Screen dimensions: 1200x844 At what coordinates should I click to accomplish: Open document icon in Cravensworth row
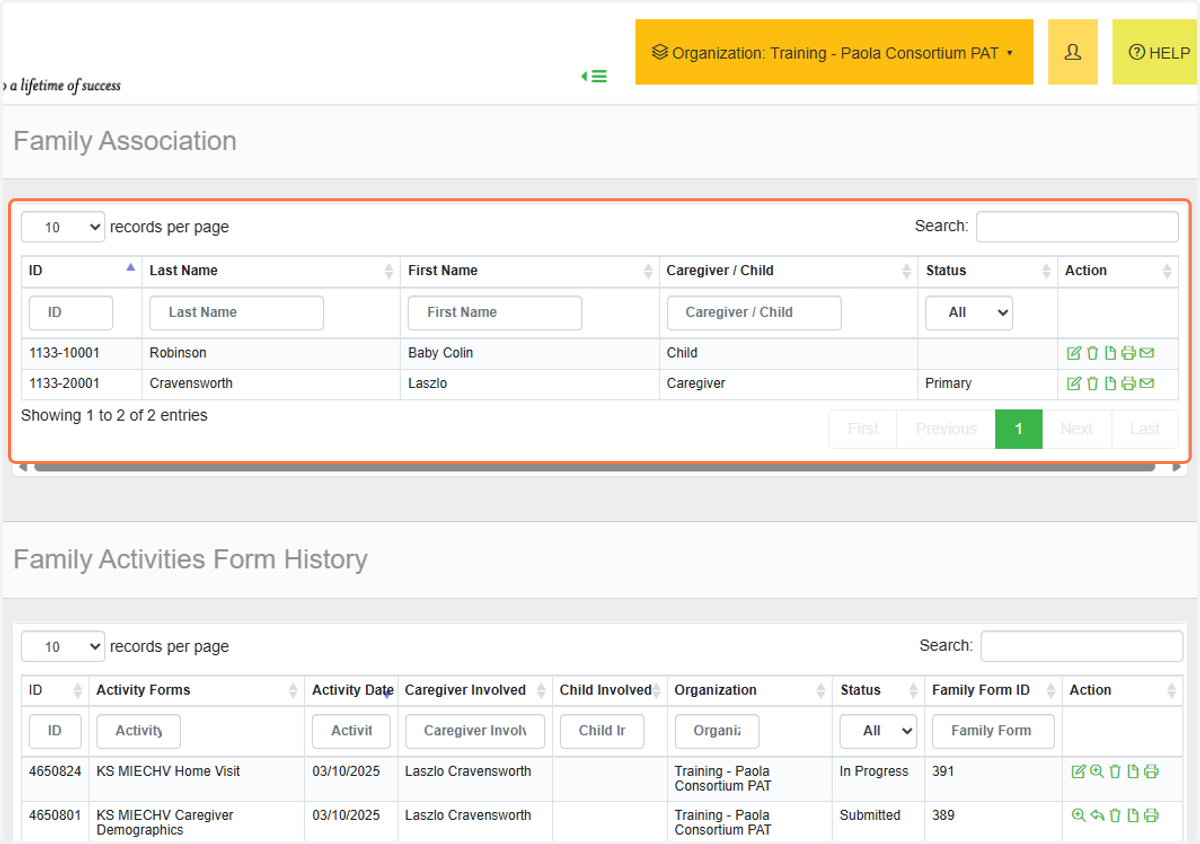[x=1110, y=384]
